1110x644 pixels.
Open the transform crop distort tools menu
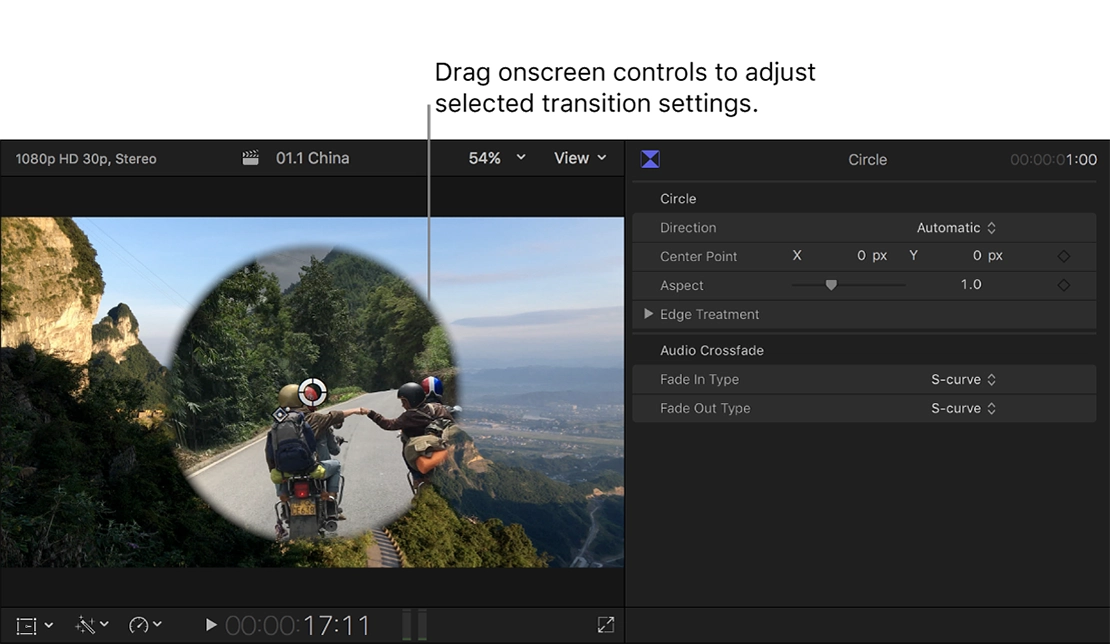point(34,626)
